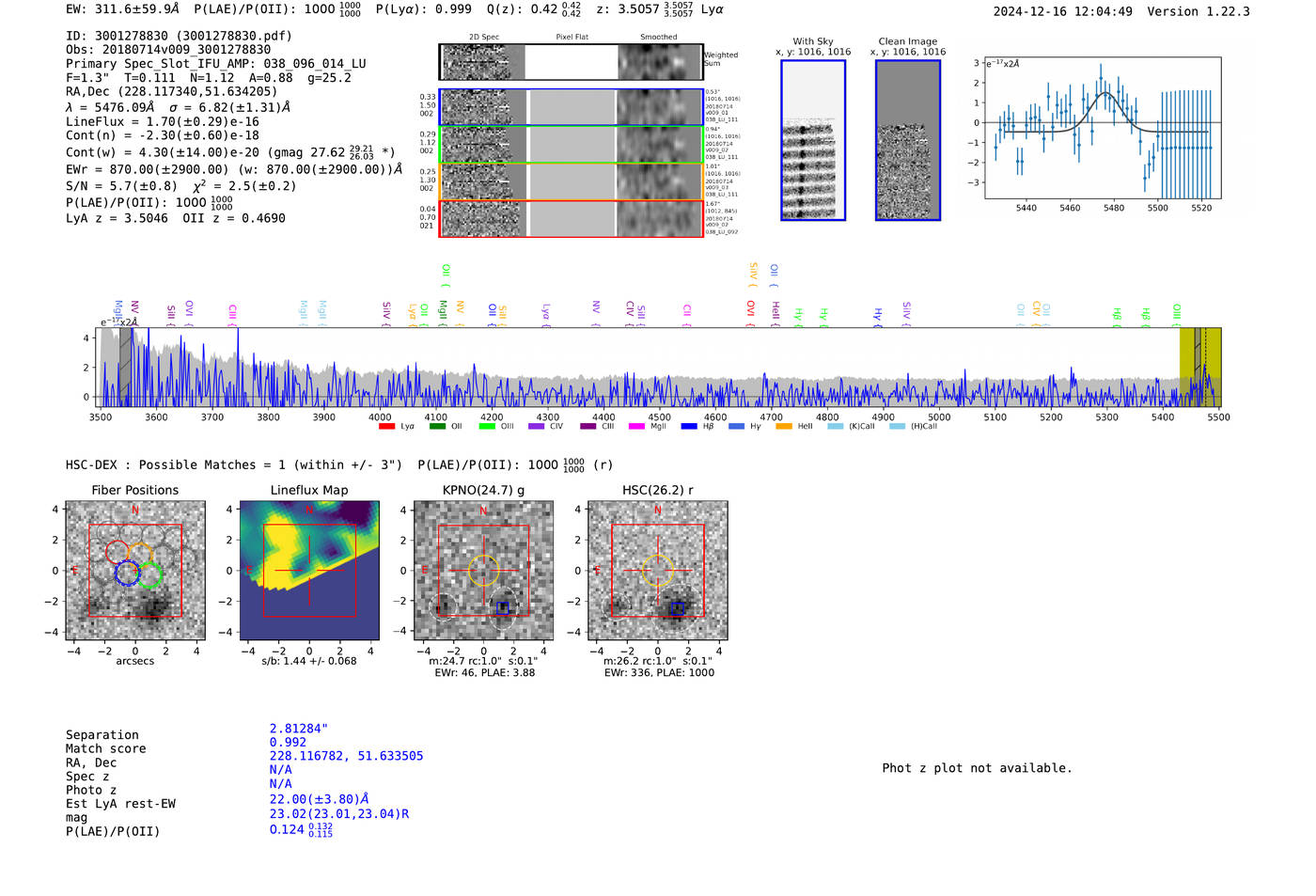Click the S/N = 5.7(±0.8) text

coord(121,186)
